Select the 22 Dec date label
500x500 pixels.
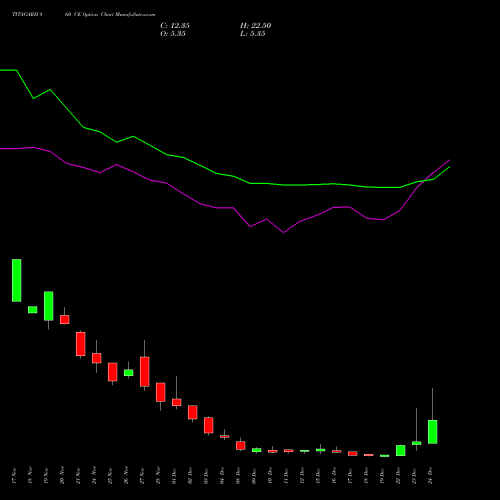click(398, 476)
